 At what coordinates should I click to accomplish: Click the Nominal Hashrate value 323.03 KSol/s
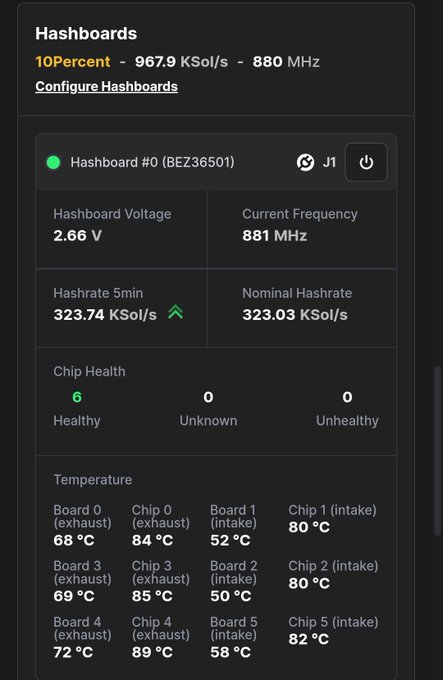pyautogui.click(x=295, y=314)
